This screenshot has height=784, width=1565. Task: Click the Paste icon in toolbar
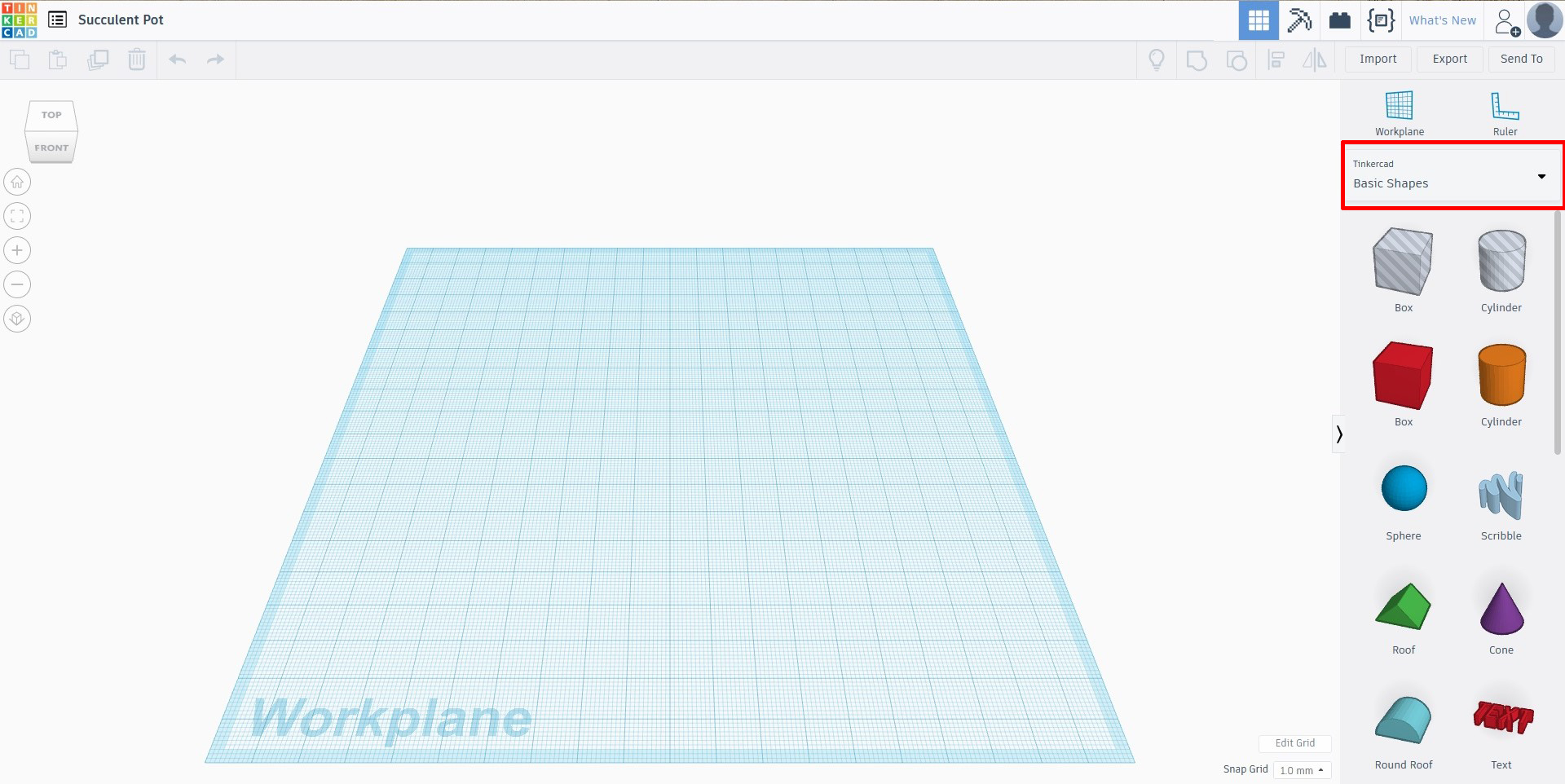point(58,59)
